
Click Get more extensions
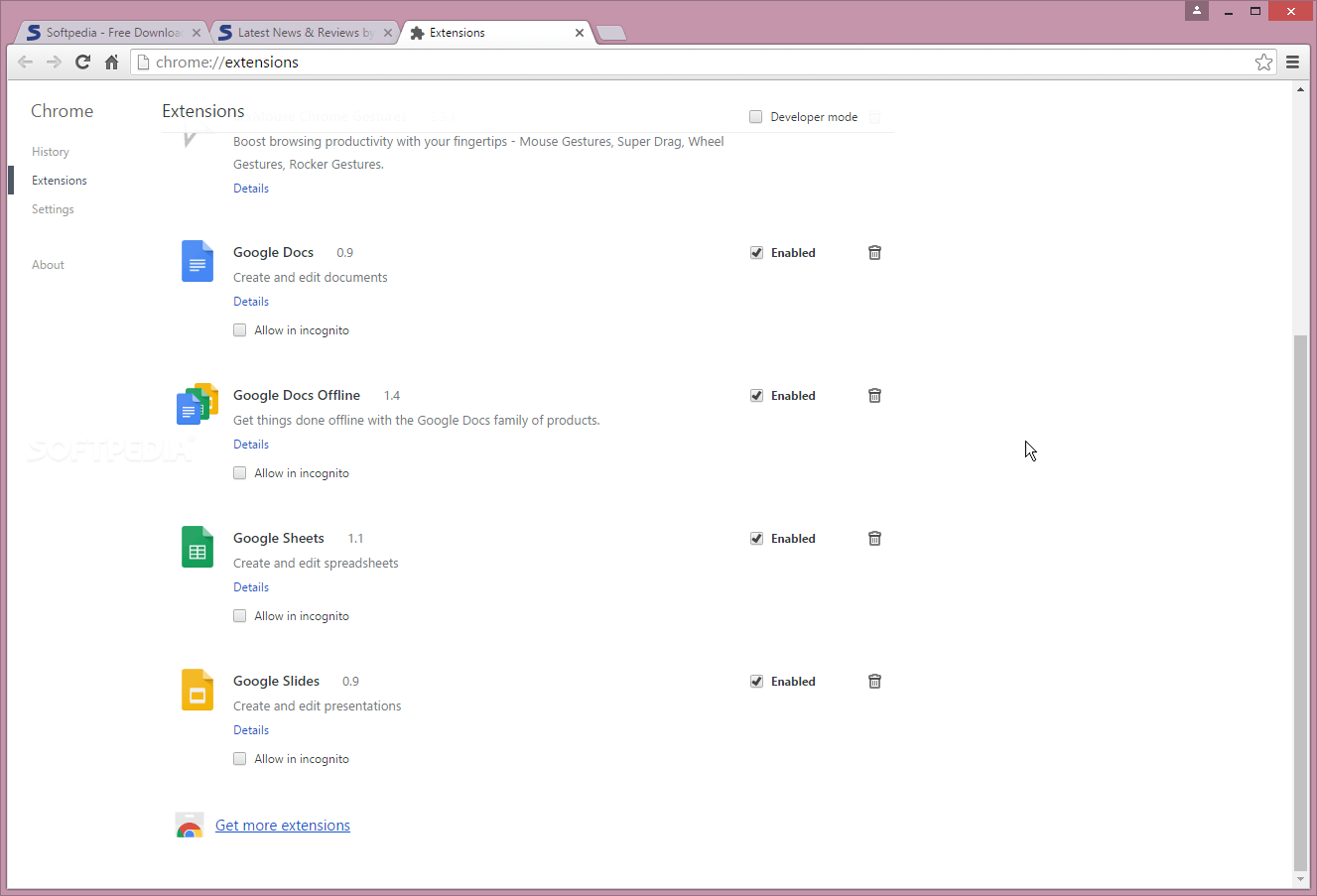(x=282, y=825)
